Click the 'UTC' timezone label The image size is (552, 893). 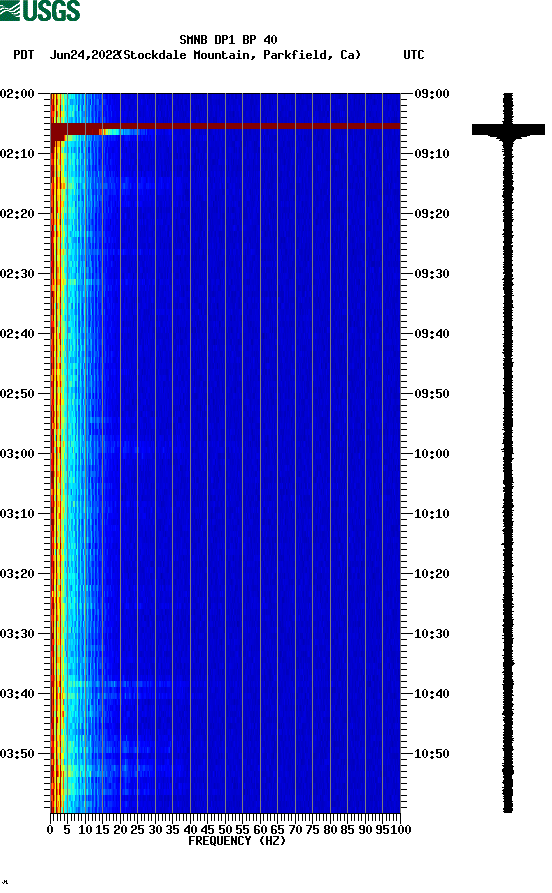point(414,55)
